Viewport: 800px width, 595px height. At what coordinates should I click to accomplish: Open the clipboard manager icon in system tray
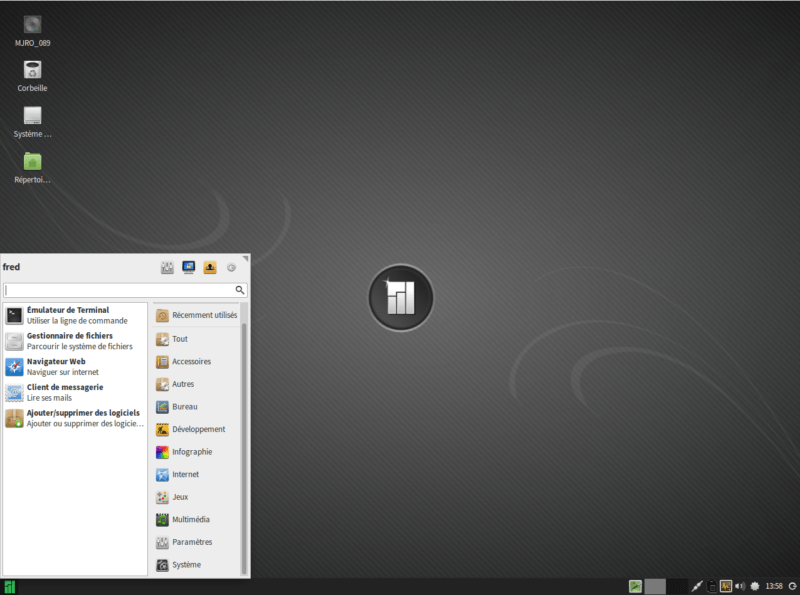point(712,587)
